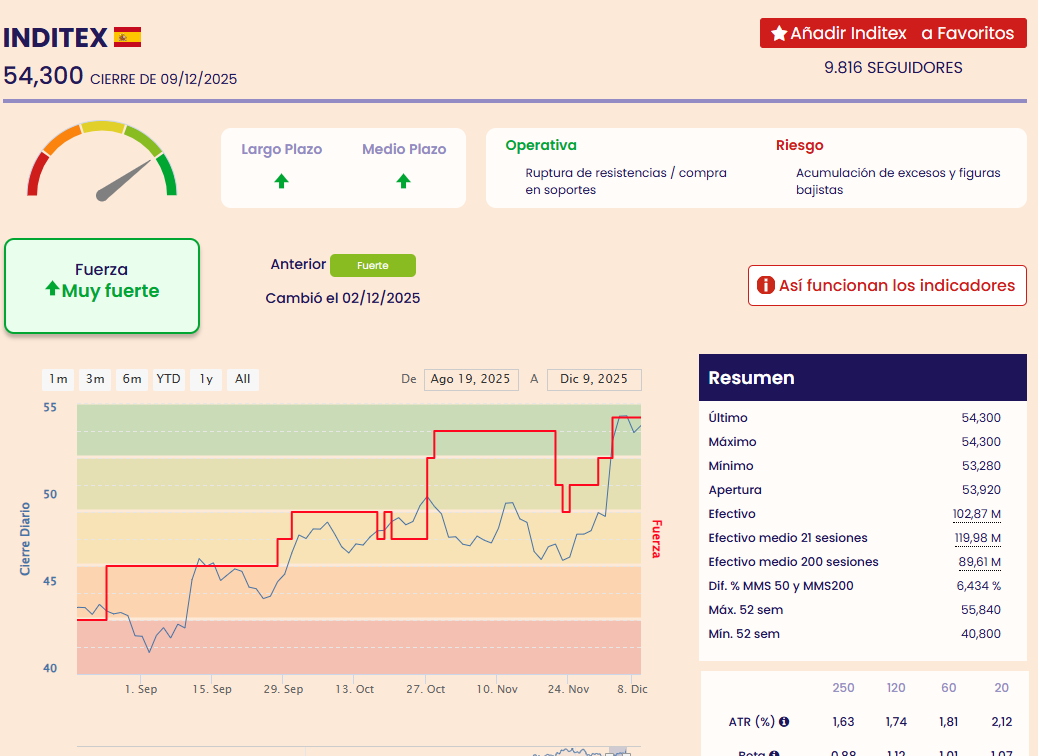Click the Operativa heading
Screen dimensions: 1038x756
(541, 145)
